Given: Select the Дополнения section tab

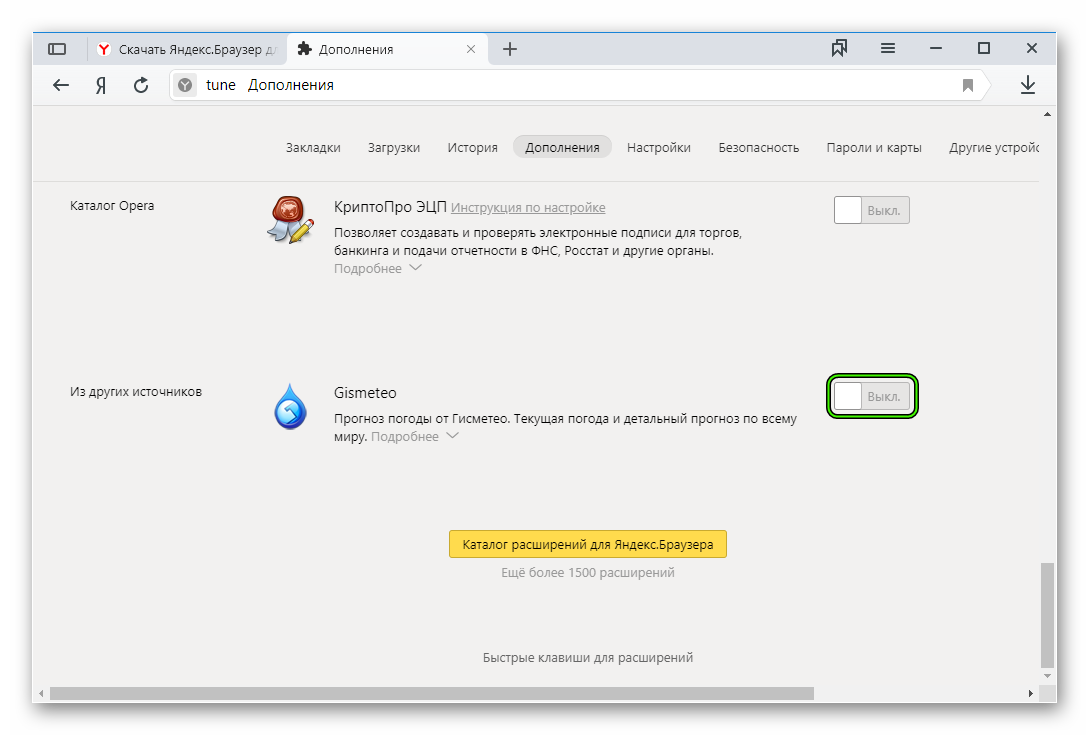Looking at the screenshot, I should 562,147.
